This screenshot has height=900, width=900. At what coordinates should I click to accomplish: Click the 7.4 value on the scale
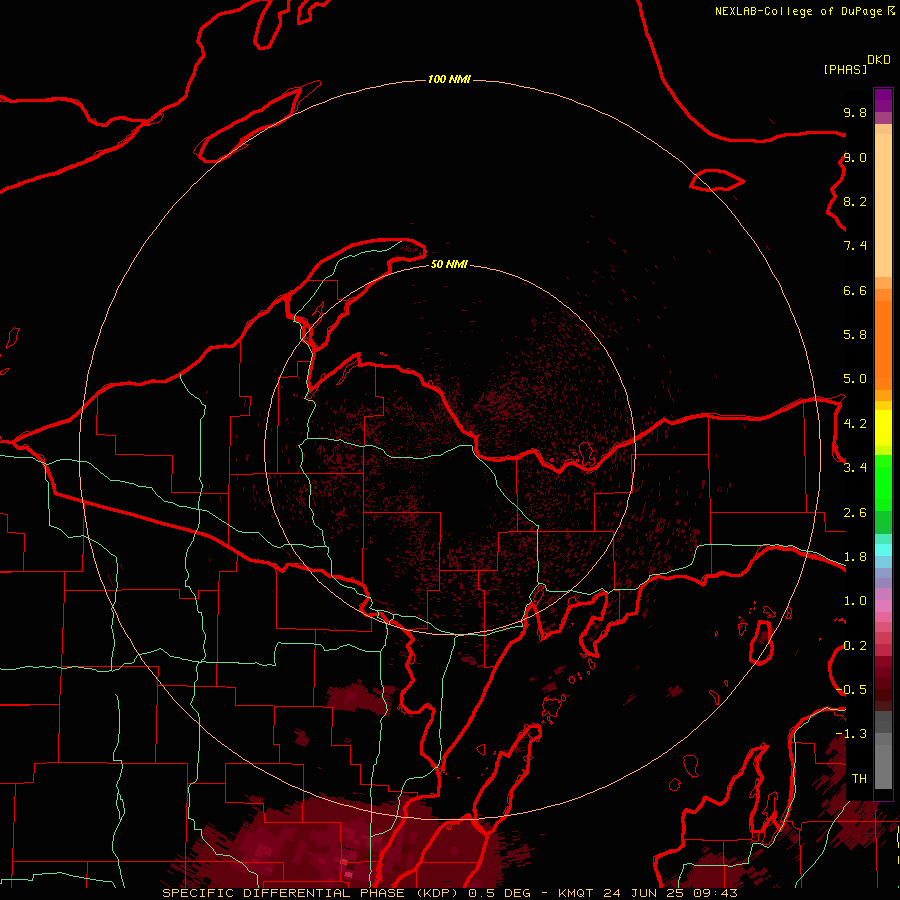(855, 246)
